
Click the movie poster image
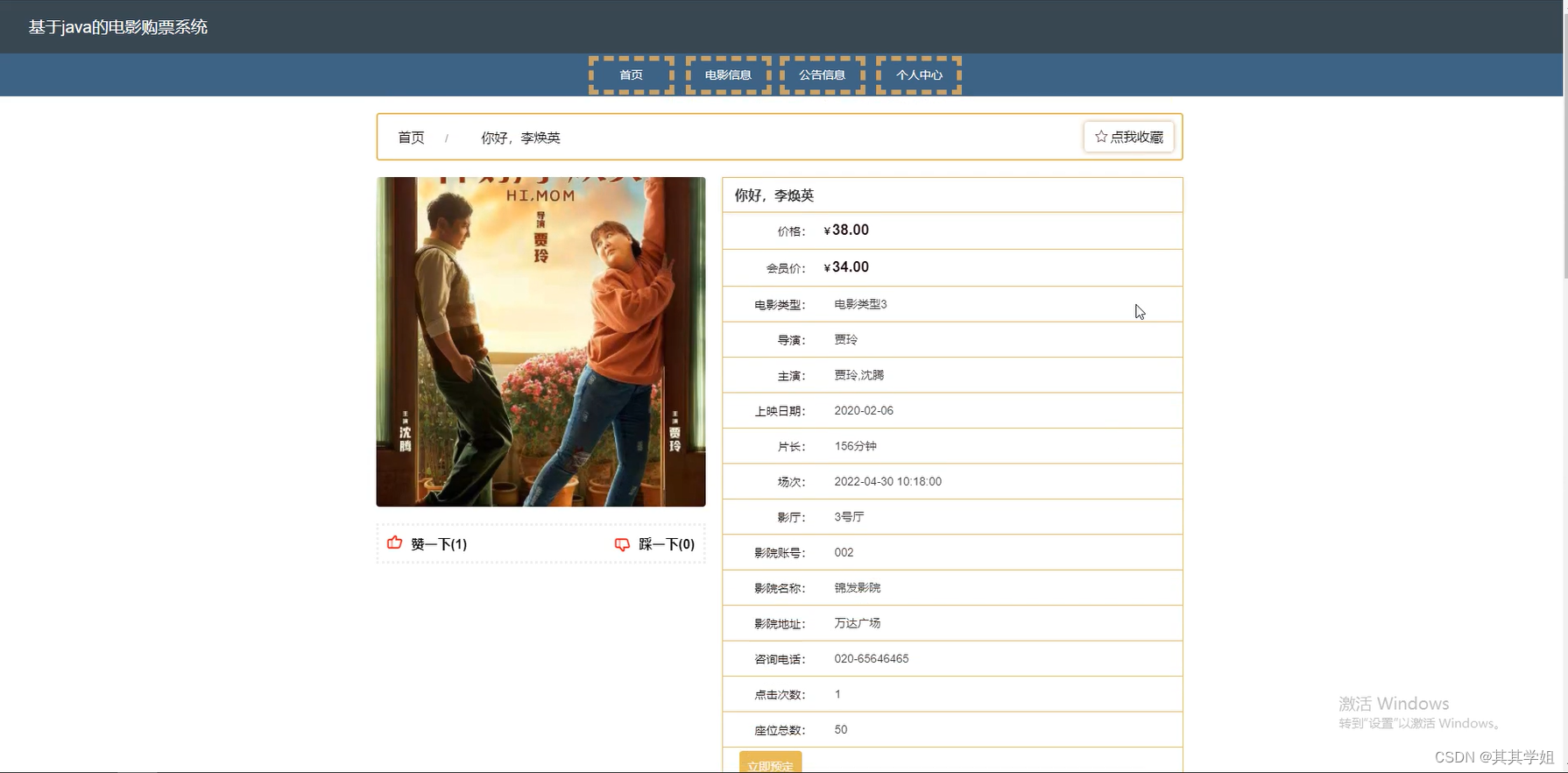pyautogui.click(x=540, y=342)
